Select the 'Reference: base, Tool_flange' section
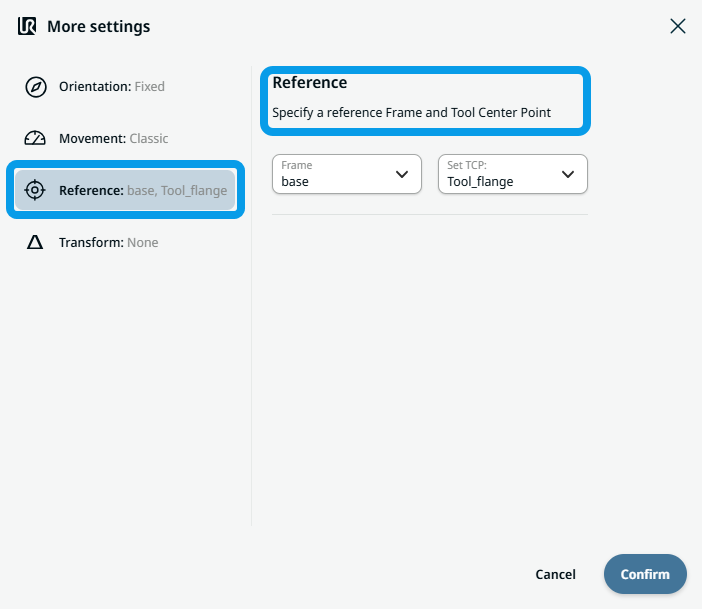This screenshot has width=702, height=609. coord(142,190)
